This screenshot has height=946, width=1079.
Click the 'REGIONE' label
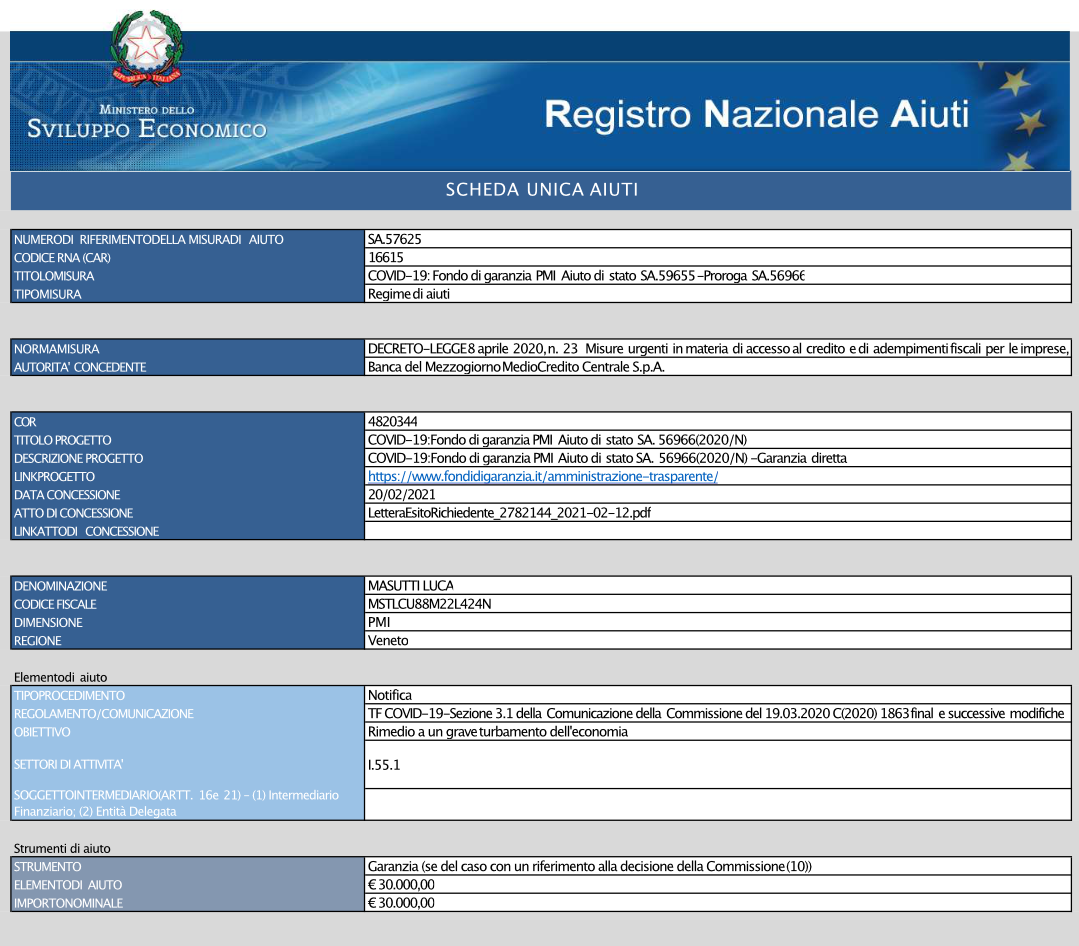[38, 641]
